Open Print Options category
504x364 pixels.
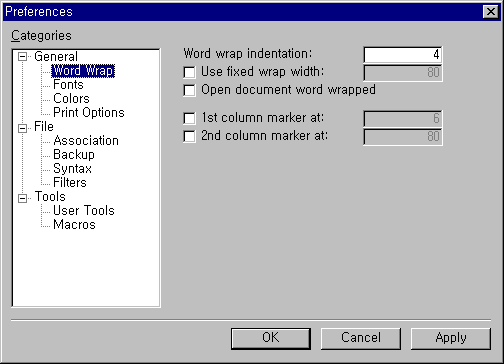pos(89,113)
